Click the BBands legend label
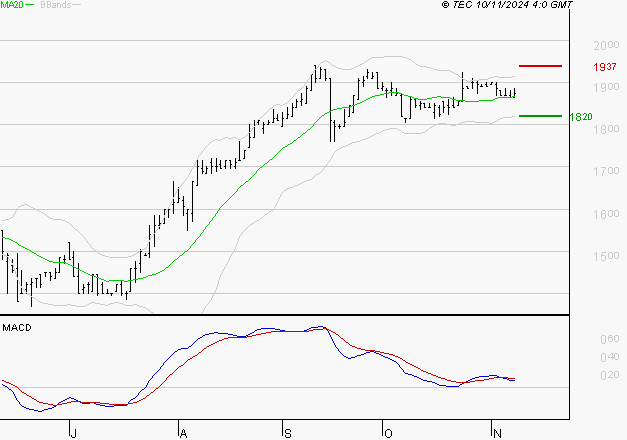This screenshot has height=440, width=627. 56,4
